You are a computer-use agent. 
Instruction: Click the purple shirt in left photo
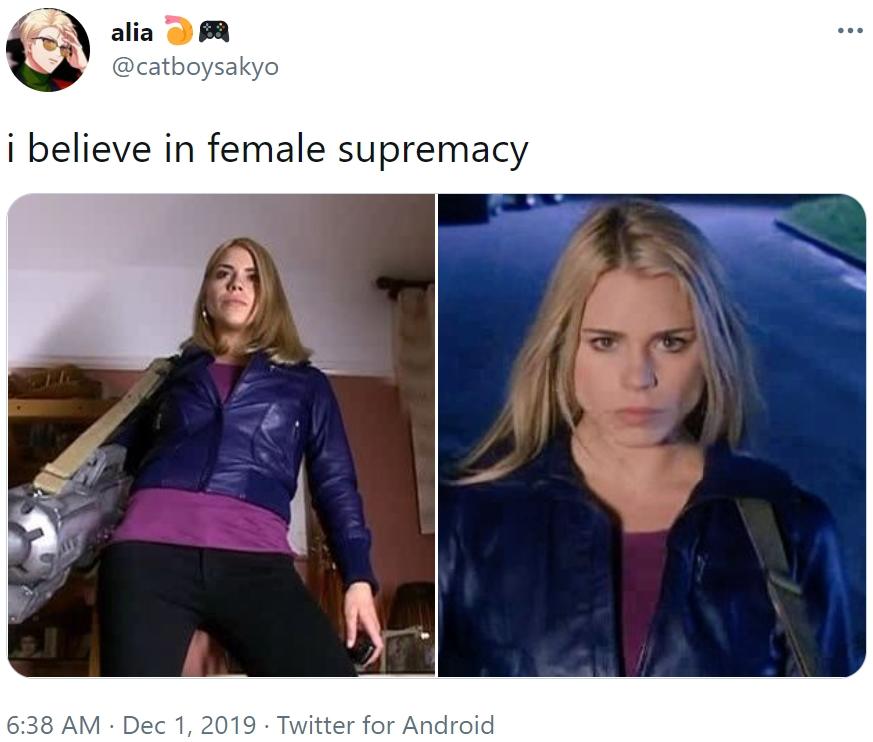coord(203,520)
